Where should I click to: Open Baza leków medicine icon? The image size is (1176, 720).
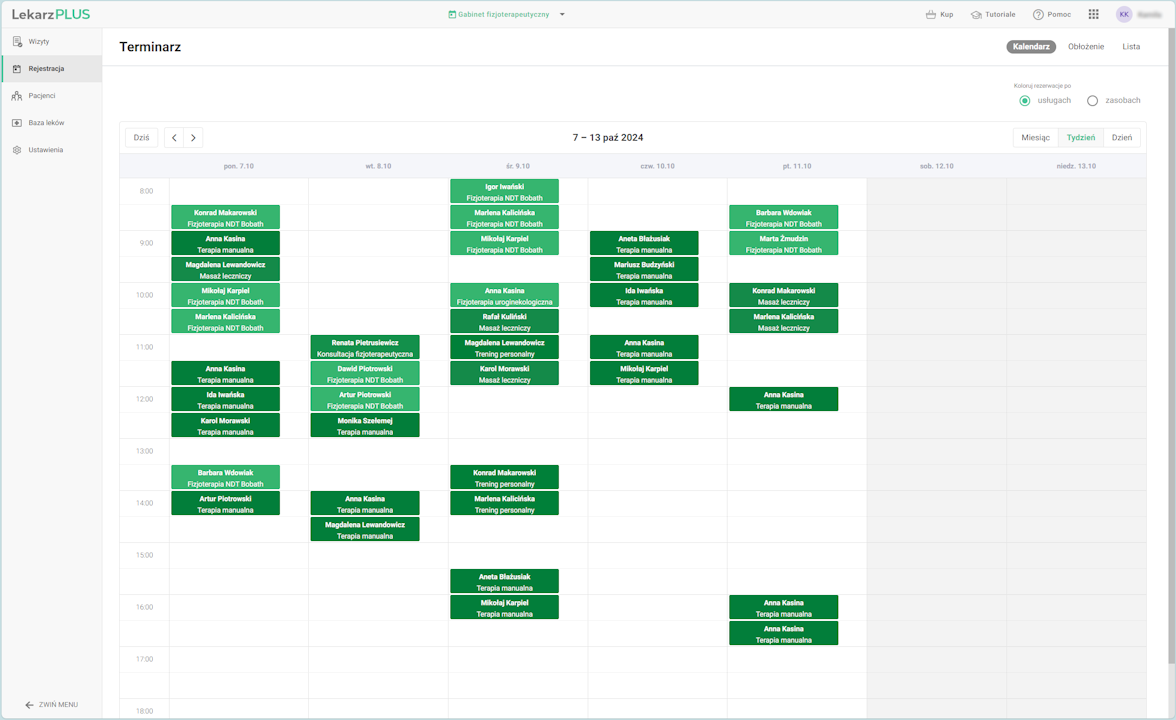pos(18,123)
